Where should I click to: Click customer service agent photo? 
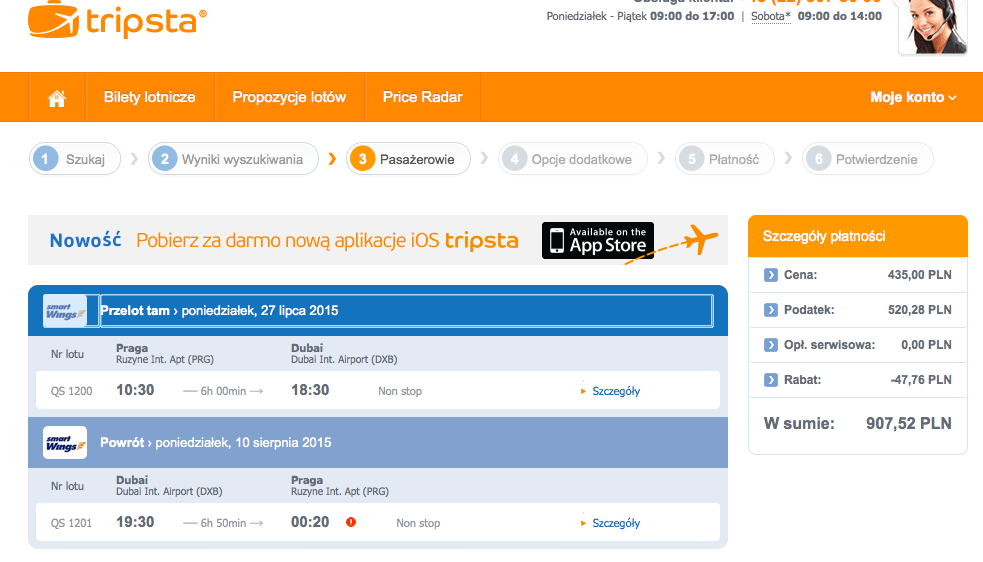(933, 26)
